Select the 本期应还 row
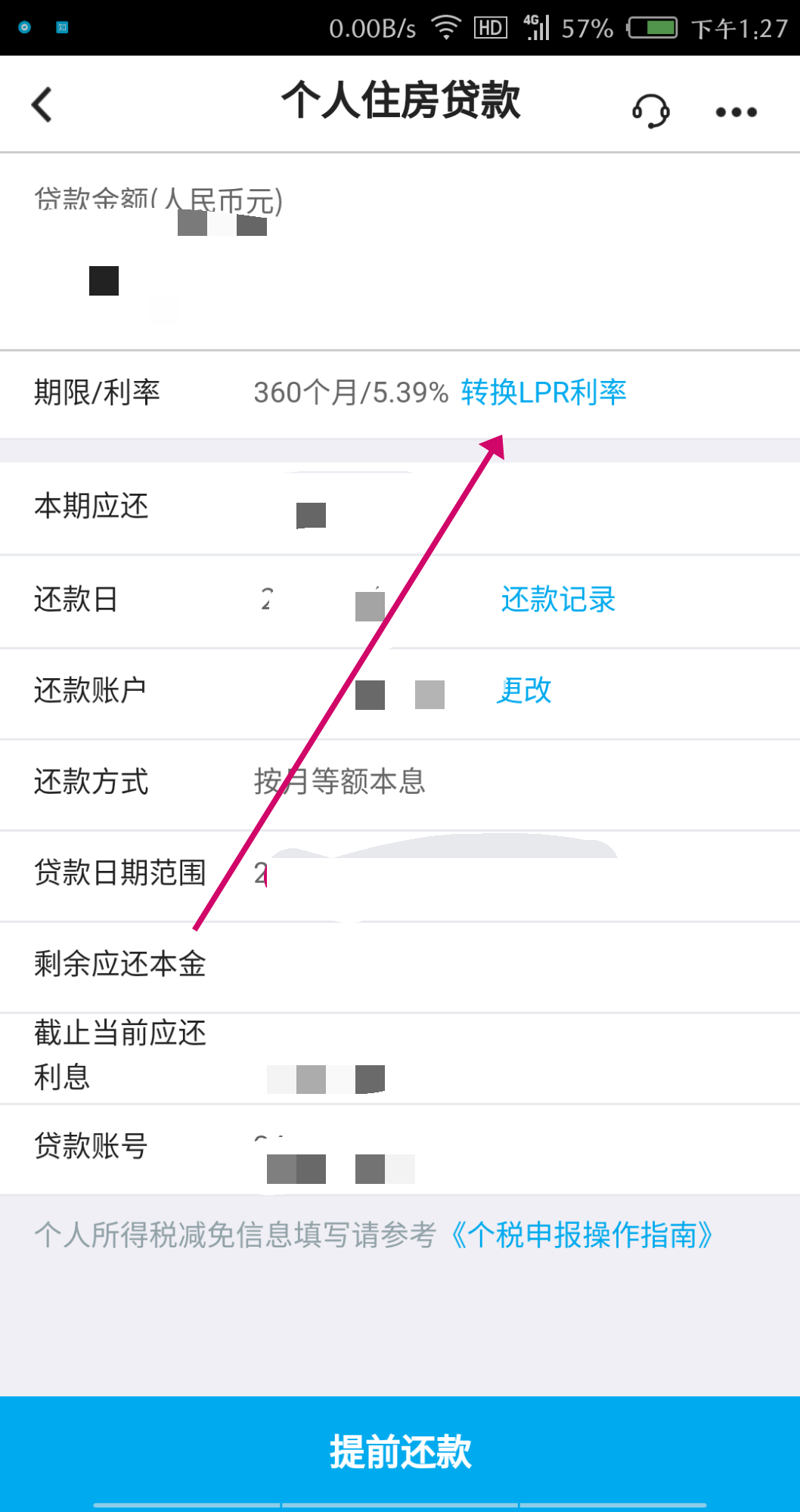This screenshot has width=800, height=1512. click(400, 508)
